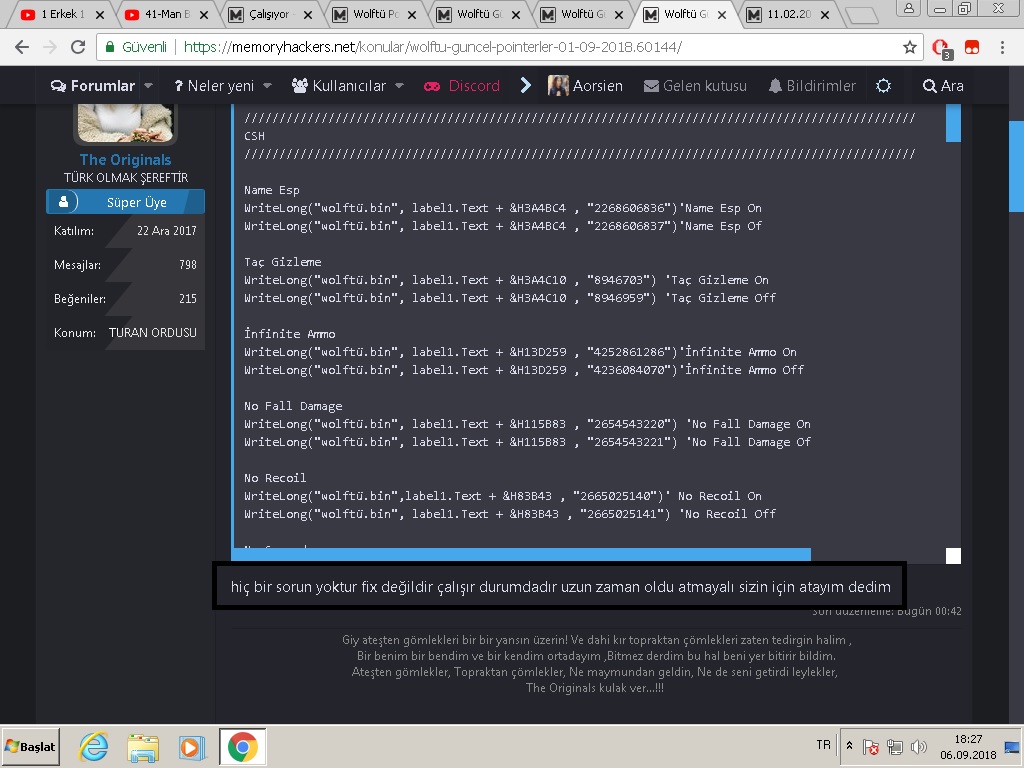Click 'No Fall Damage On' code line
This screenshot has width=1024, height=768.
[527, 424]
